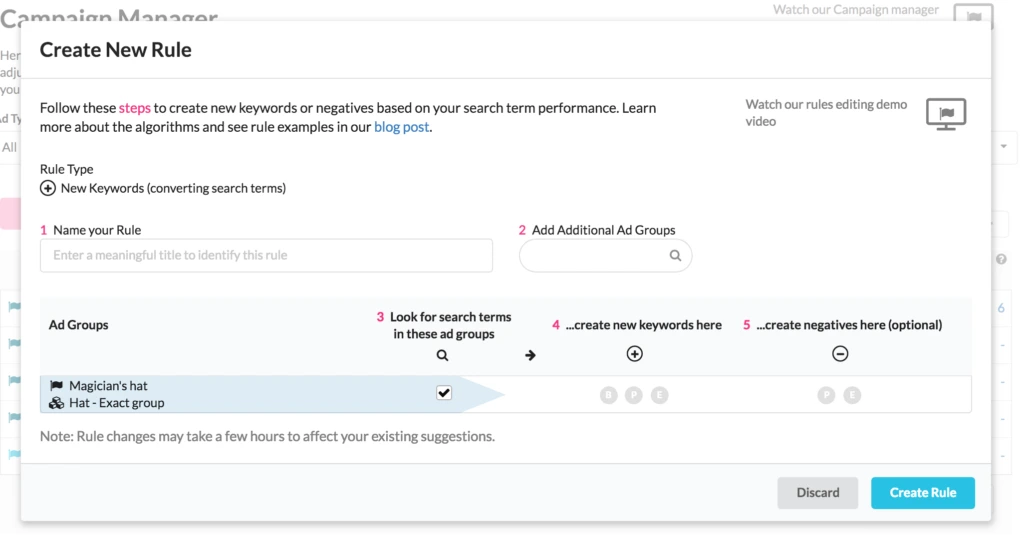Click the Name your Rule text field
Viewport: 1024px width, 545px height.
(266, 256)
